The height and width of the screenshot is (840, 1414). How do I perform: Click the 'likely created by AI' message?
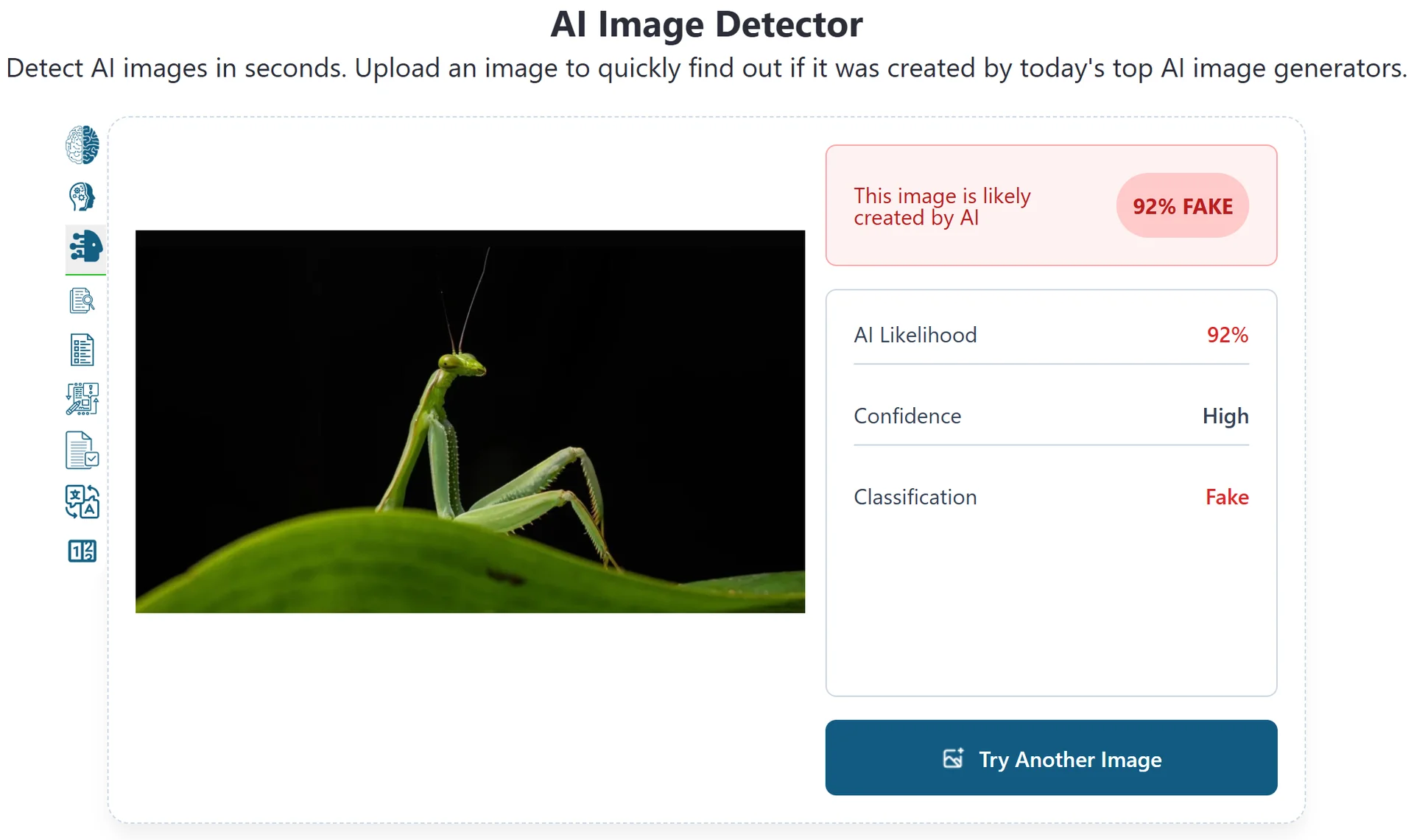click(x=942, y=207)
